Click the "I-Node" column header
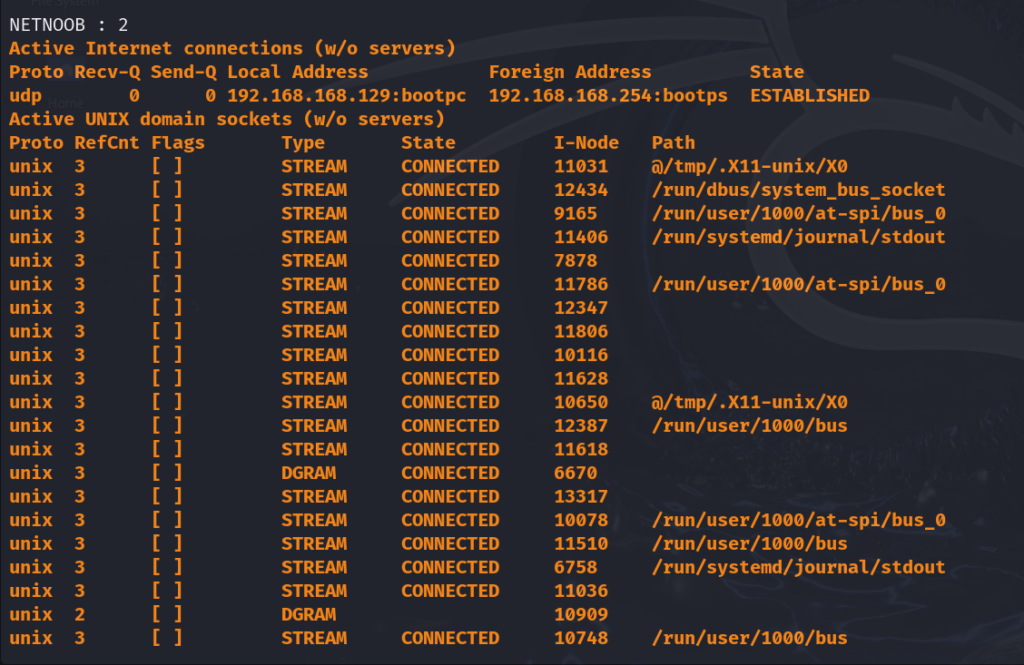Screen dimensions: 1024x665 [x=586, y=143]
